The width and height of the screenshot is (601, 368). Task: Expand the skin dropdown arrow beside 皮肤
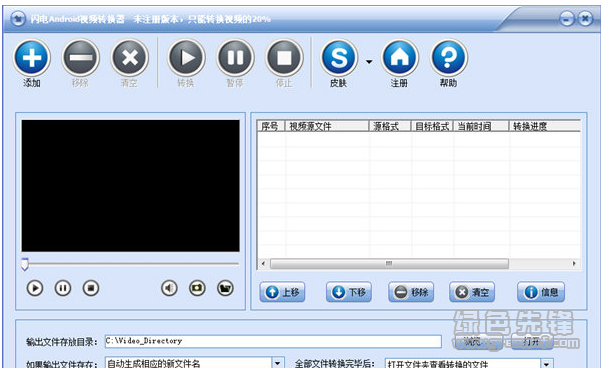tap(369, 61)
